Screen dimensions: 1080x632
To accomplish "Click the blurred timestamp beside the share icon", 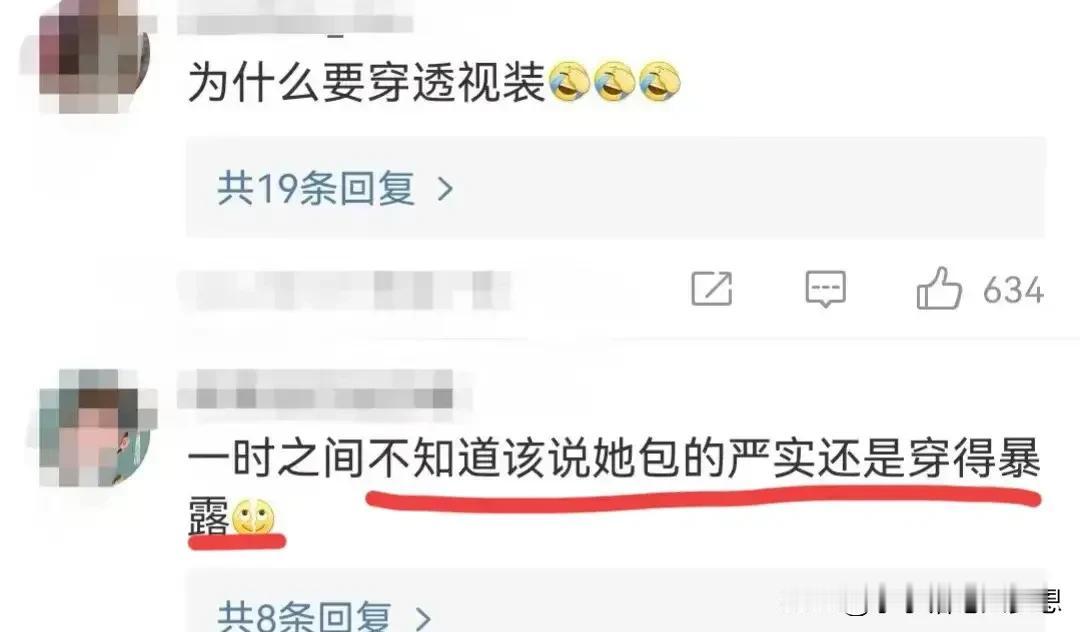I will (344, 290).
